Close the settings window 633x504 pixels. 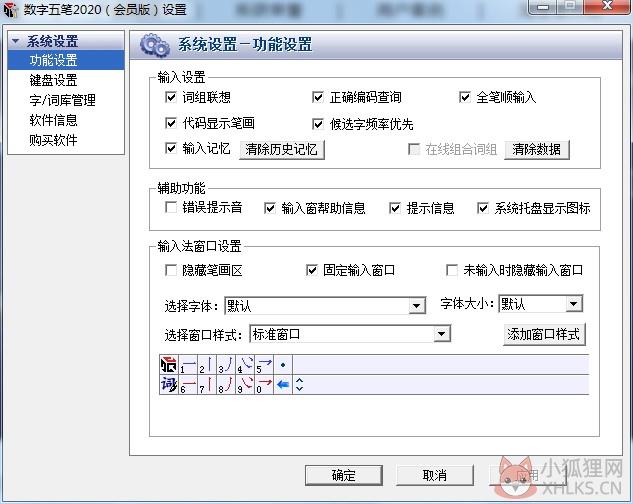(x=607, y=6)
